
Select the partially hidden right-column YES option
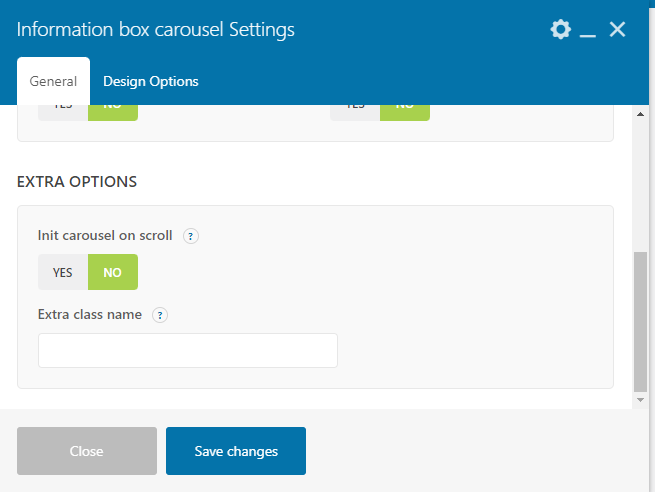point(355,112)
